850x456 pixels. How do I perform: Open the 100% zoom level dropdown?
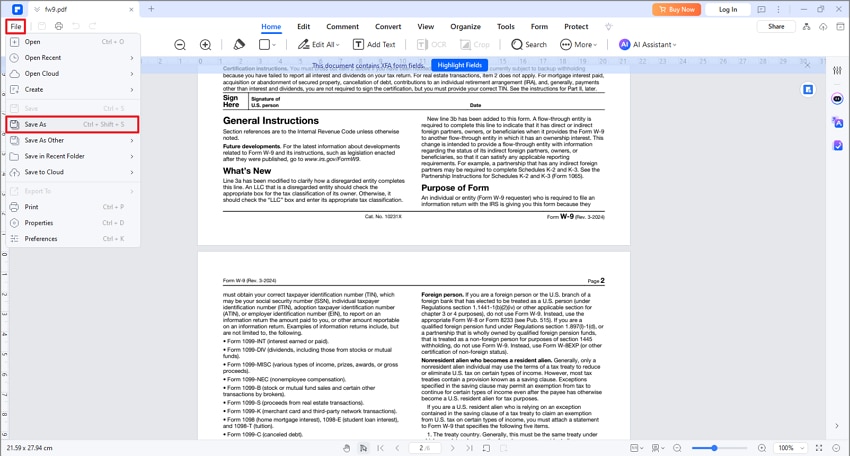point(791,448)
